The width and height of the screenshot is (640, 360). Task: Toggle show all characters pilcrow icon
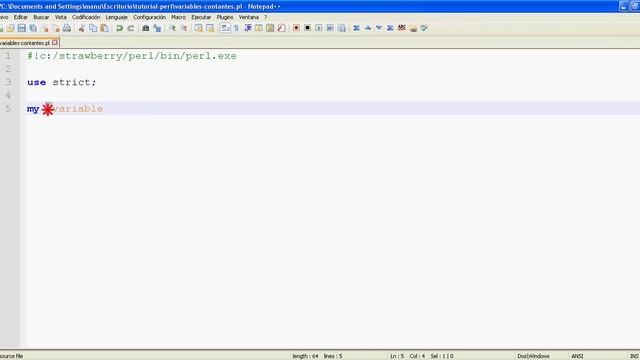click(236, 28)
